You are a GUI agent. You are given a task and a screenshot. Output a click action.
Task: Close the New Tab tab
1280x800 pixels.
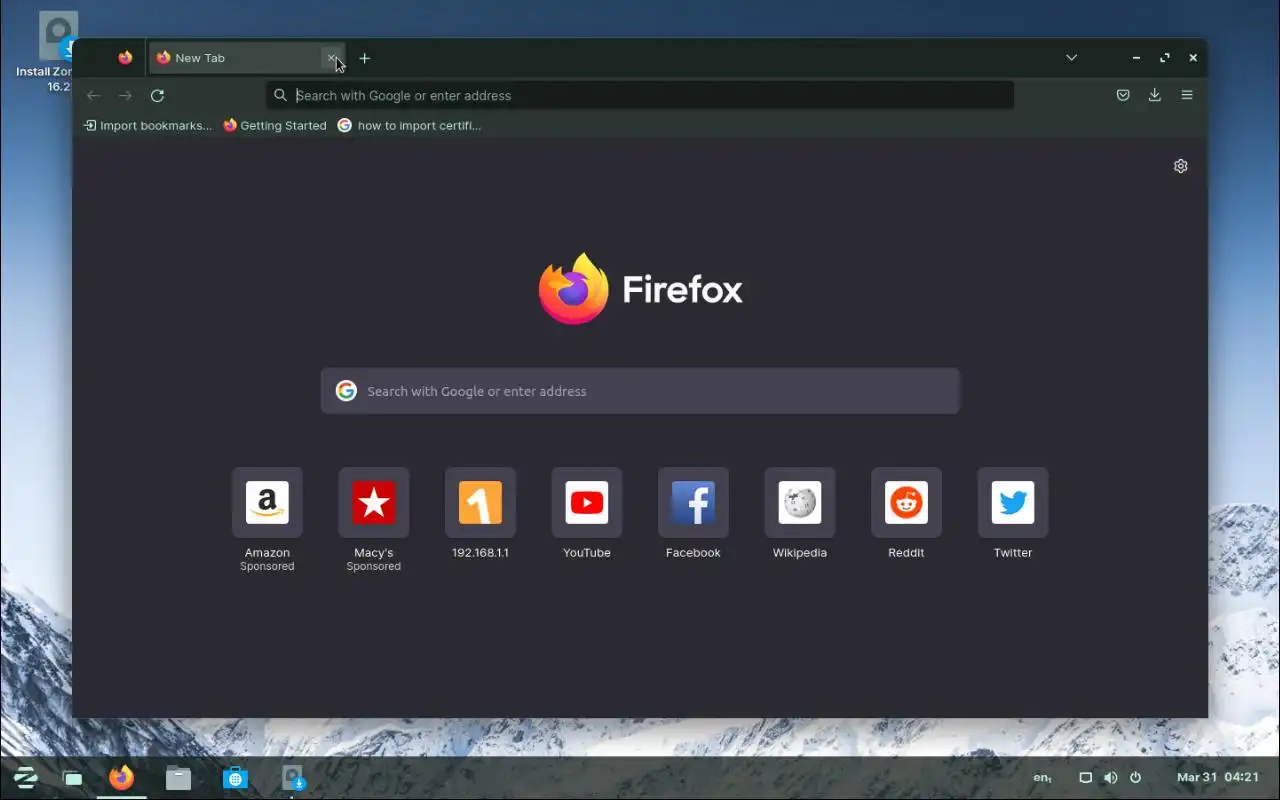(332, 58)
